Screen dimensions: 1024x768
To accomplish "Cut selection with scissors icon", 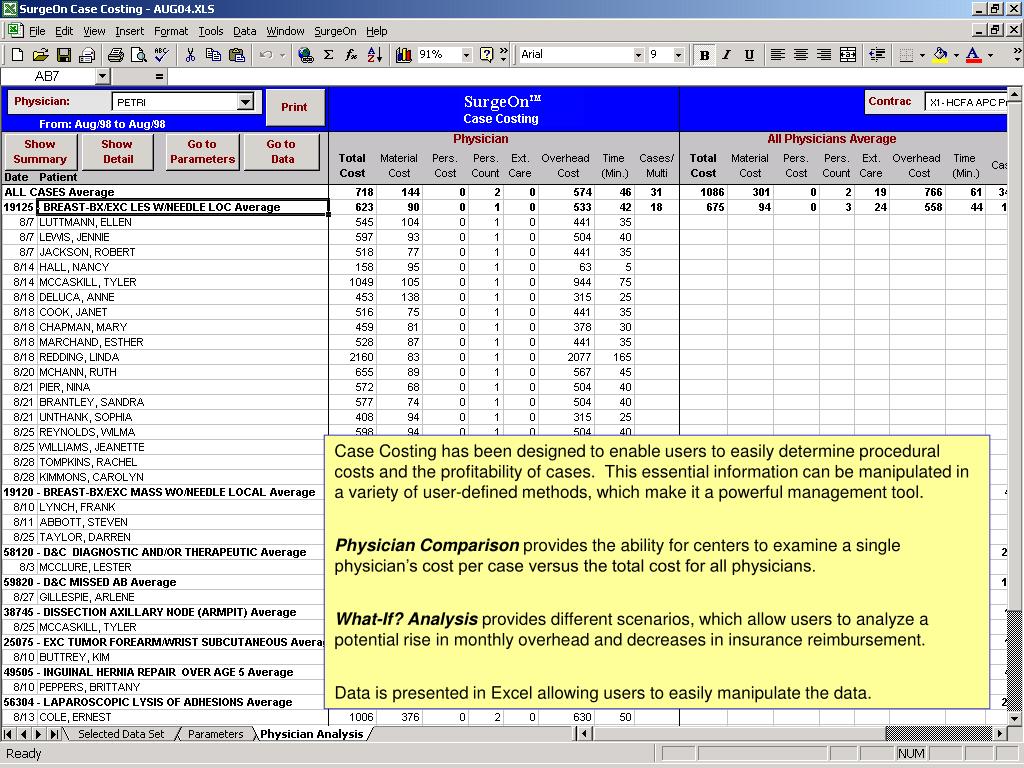I will point(190,55).
